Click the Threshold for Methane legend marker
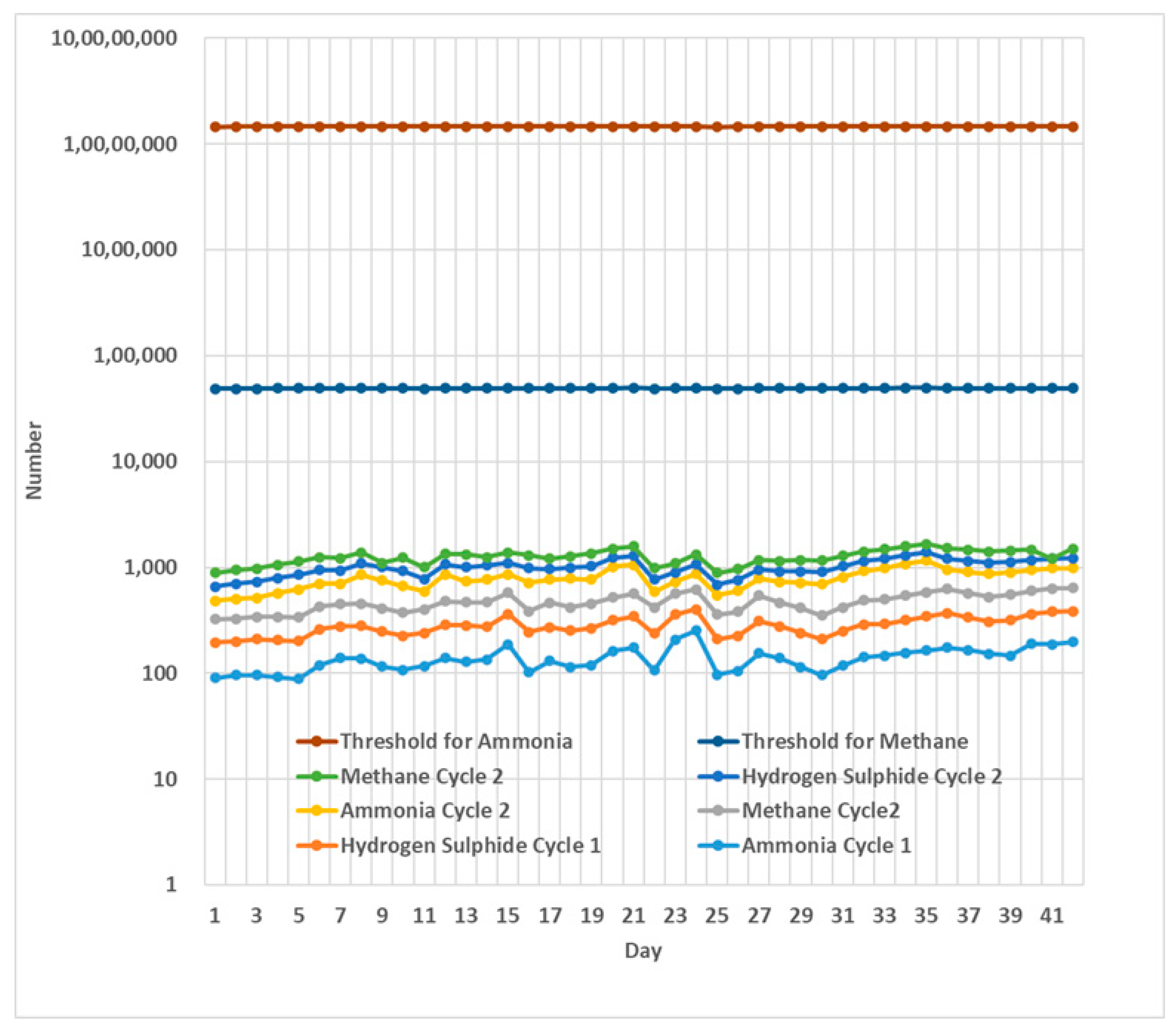The width and height of the screenshot is (1176, 1032). tap(717, 741)
